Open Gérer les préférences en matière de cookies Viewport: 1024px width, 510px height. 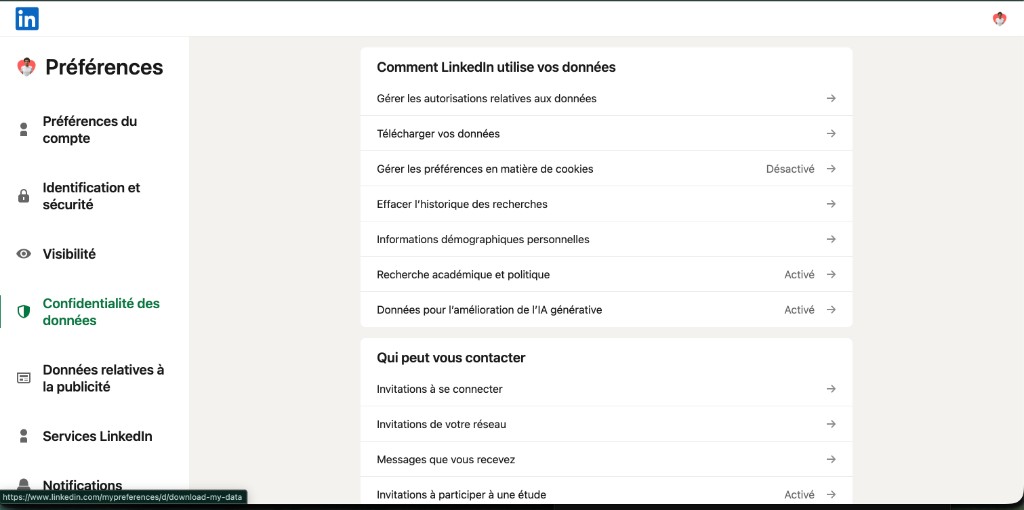coord(606,169)
